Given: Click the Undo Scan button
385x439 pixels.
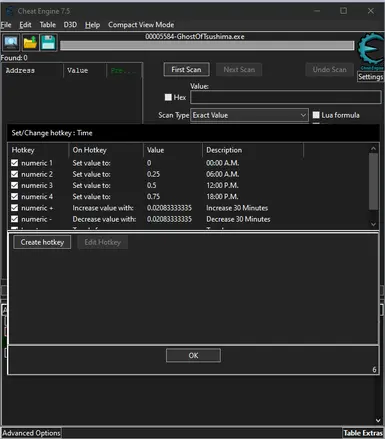Looking at the screenshot, I should (329, 69).
